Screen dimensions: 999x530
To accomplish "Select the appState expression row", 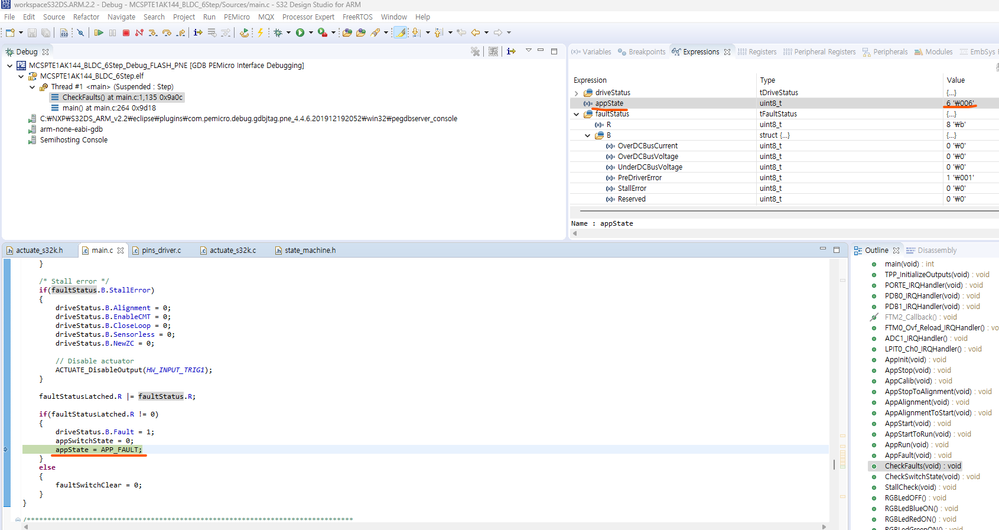I will (x=784, y=103).
